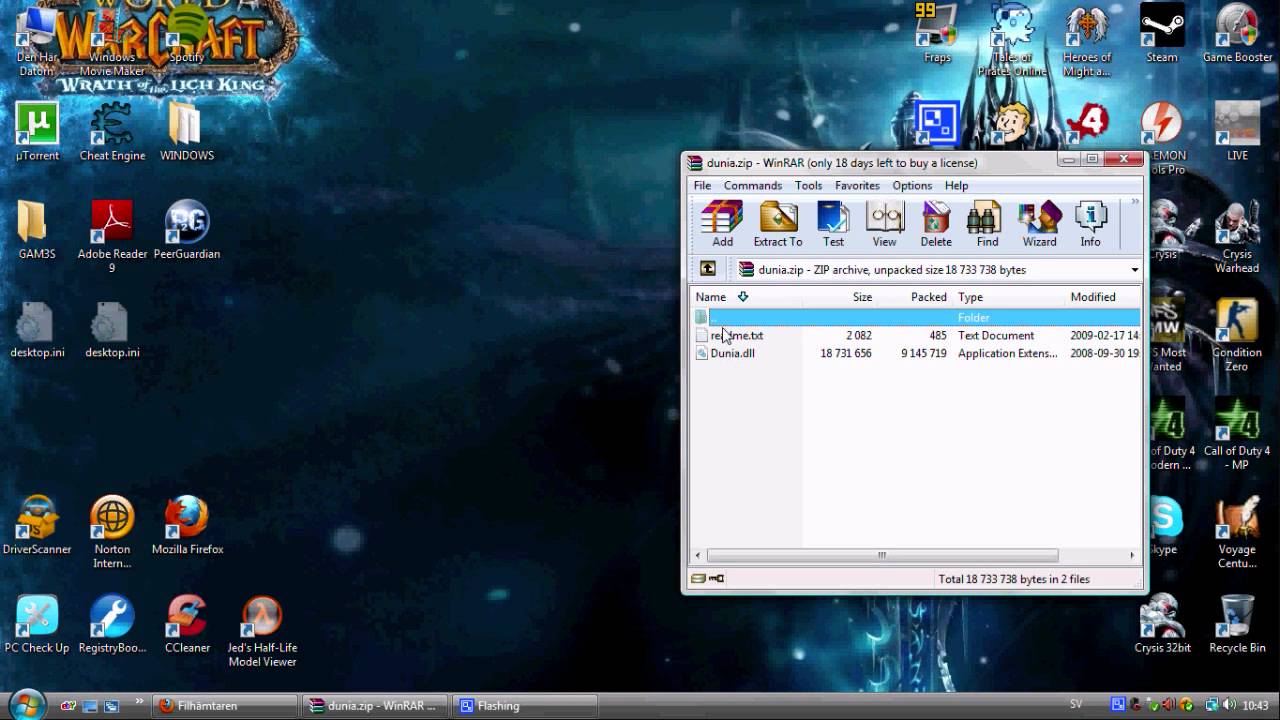Go up one level in archive
1280x720 pixels.
click(x=708, y=269)
